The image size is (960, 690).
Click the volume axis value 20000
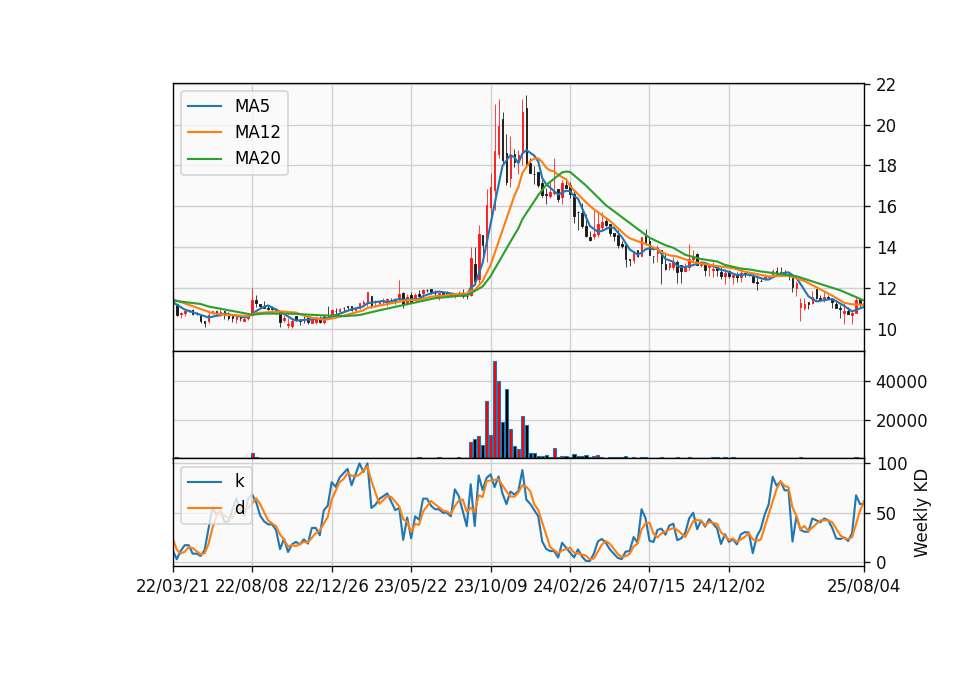[x=901, y=421]
